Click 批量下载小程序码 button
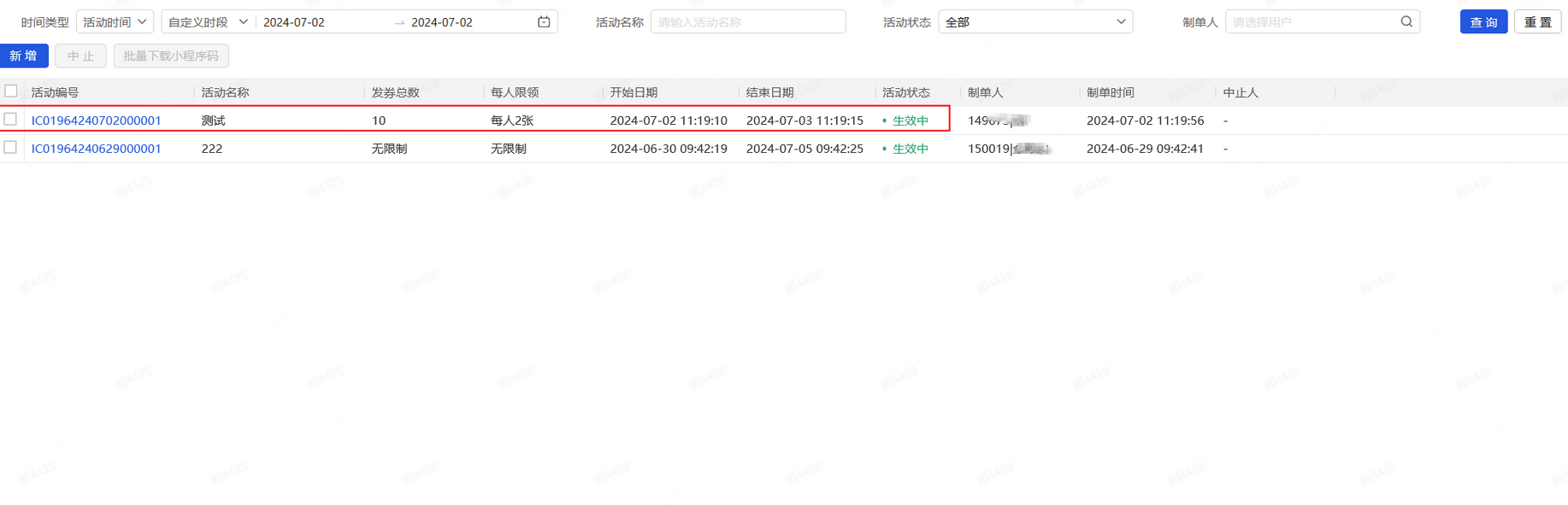This screenshot has width=1568, height=505. [x=171, y=56]
